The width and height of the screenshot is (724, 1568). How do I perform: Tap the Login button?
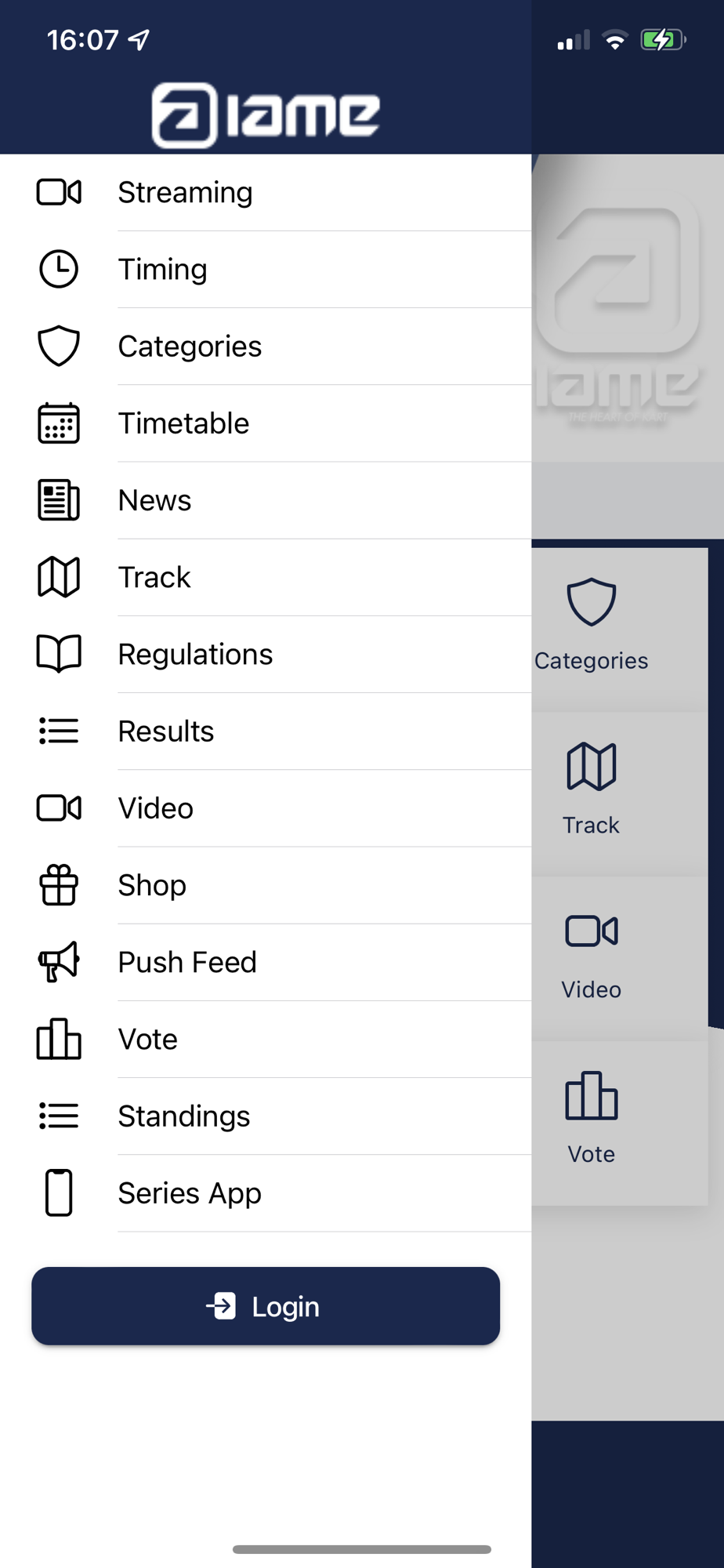(266, 1306)
